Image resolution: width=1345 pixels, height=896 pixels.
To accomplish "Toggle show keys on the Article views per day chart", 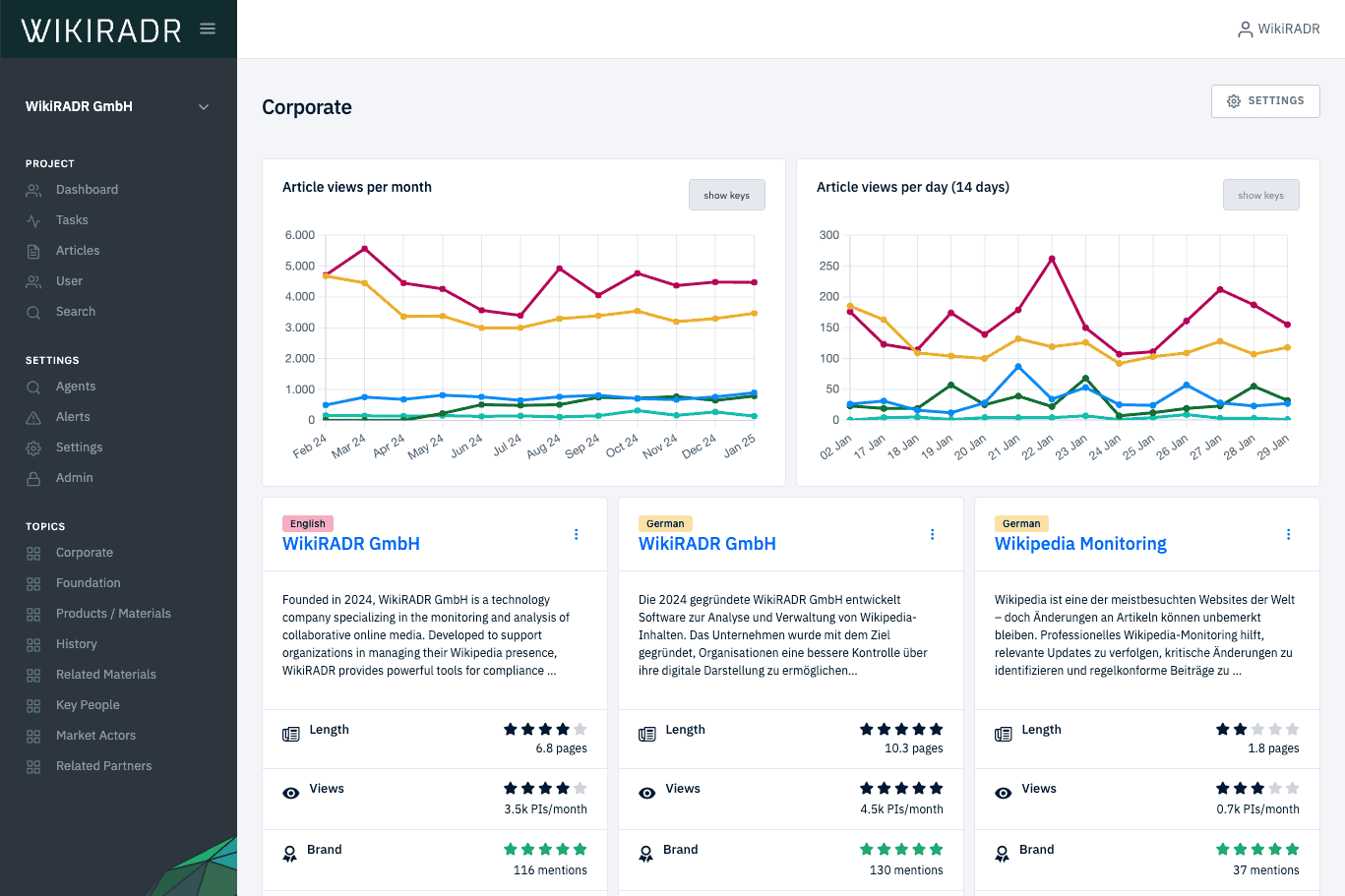I will tap(1261, 195).
